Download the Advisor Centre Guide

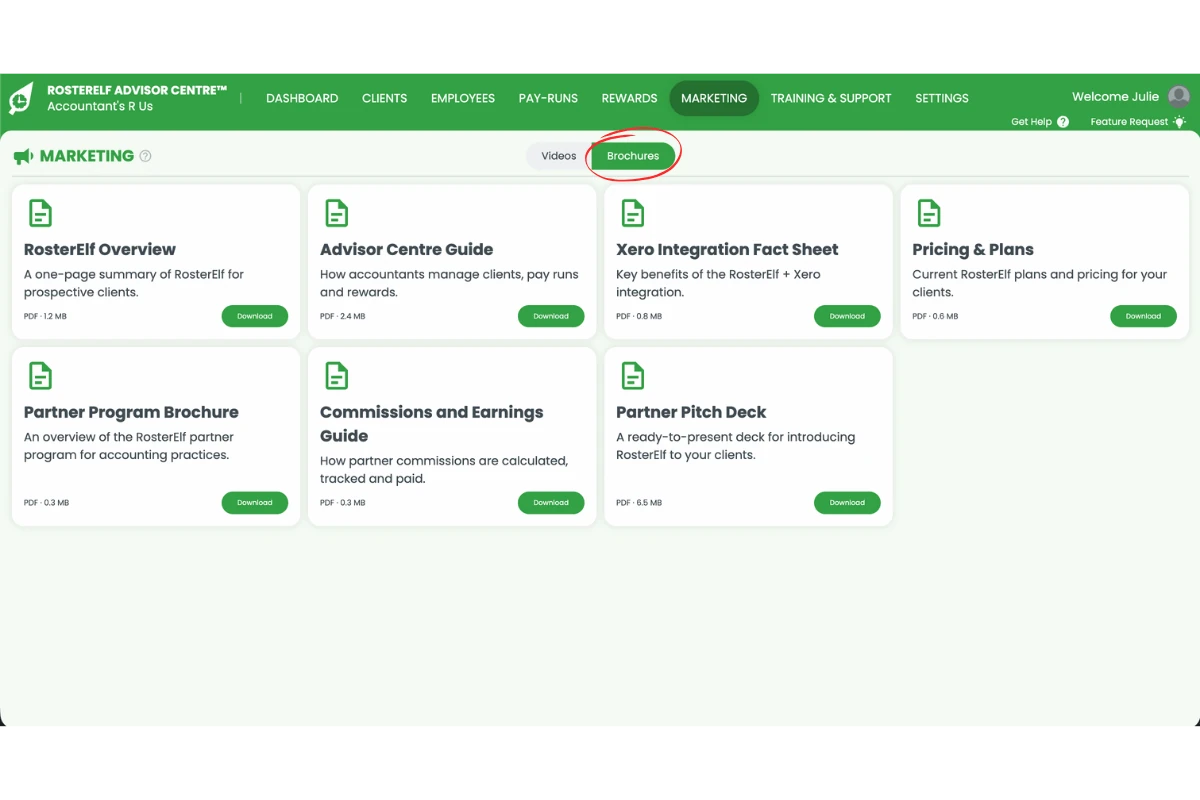(551, 316)
